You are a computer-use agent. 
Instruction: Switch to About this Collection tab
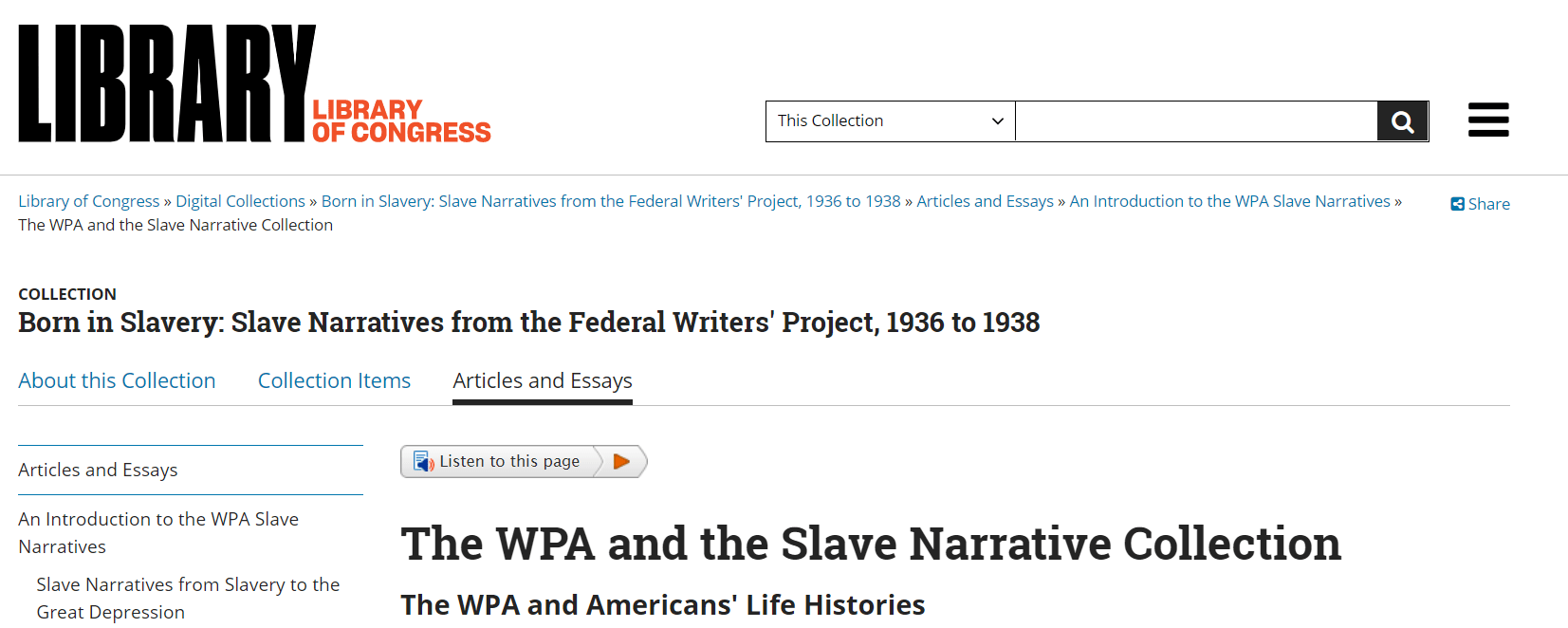point(117,380)
